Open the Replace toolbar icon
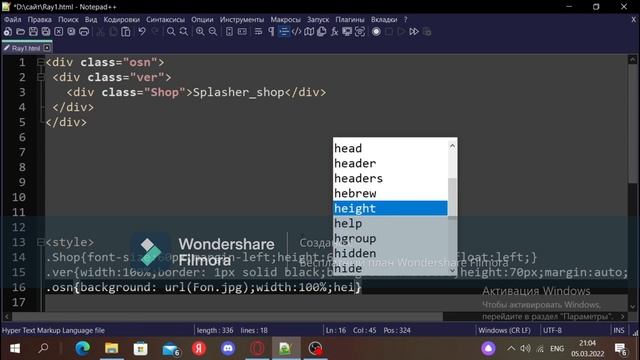The width and height of the screenshot is (640, 360). click(184, 31)
